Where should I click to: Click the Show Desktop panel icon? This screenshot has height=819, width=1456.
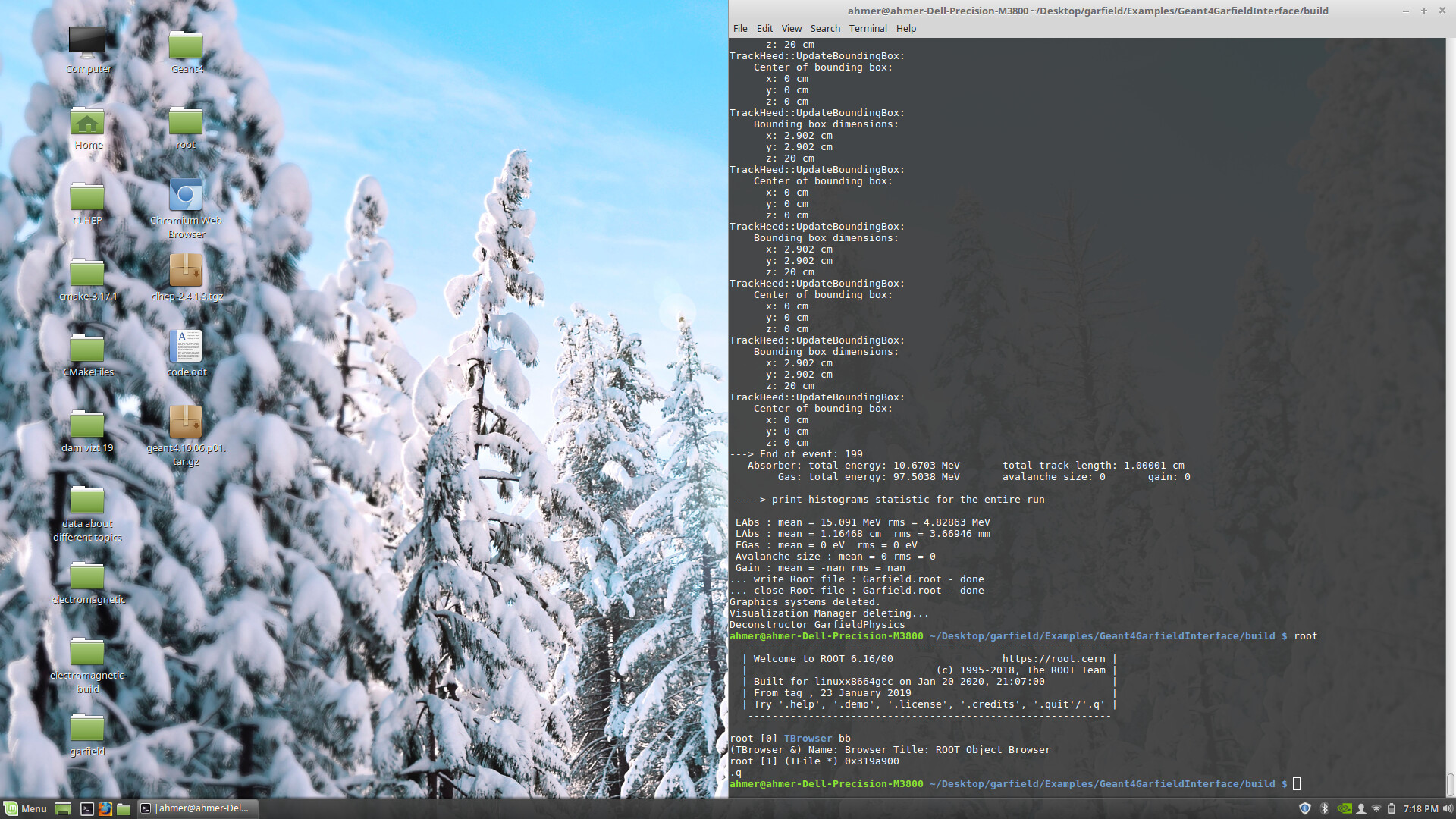coord(63,808)
